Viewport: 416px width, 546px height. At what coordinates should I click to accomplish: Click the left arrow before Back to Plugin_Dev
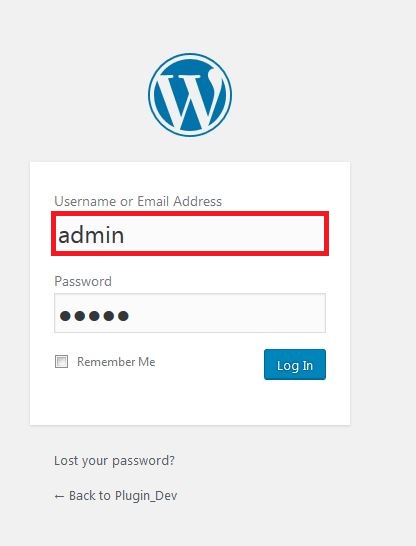pyautogui.click(x=59, y=496)
